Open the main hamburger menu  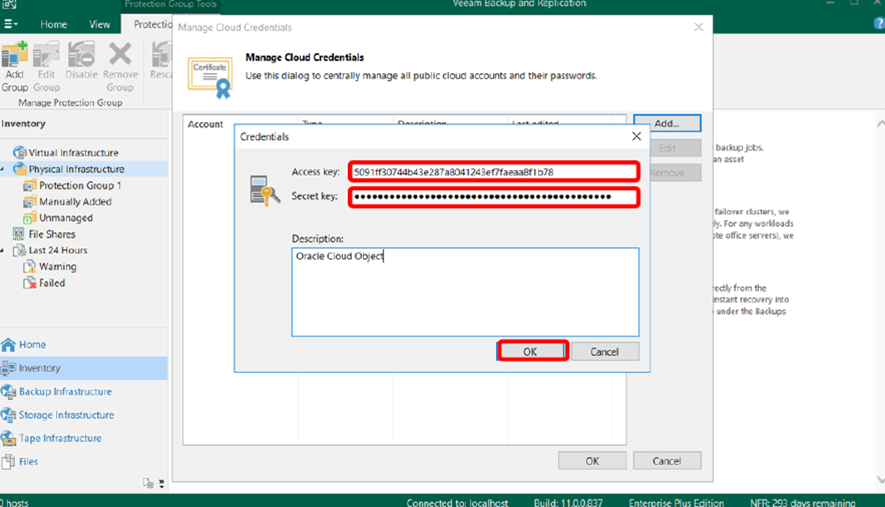point(11,24)
